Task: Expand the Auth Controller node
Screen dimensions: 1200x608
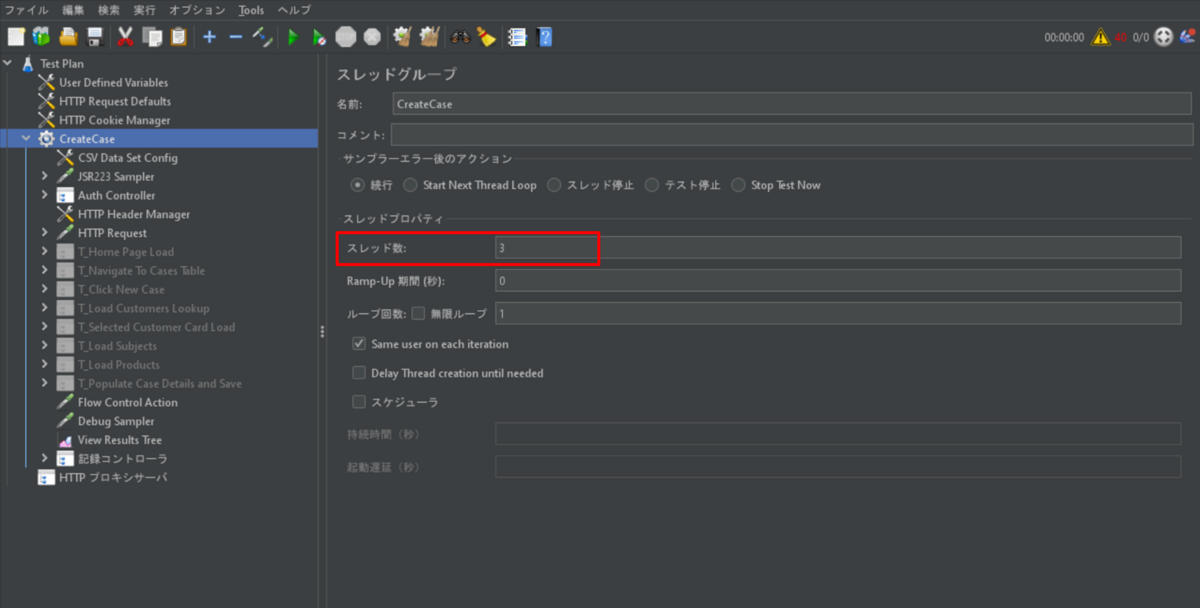Action: pyautogui.click(x=45, y=196)
